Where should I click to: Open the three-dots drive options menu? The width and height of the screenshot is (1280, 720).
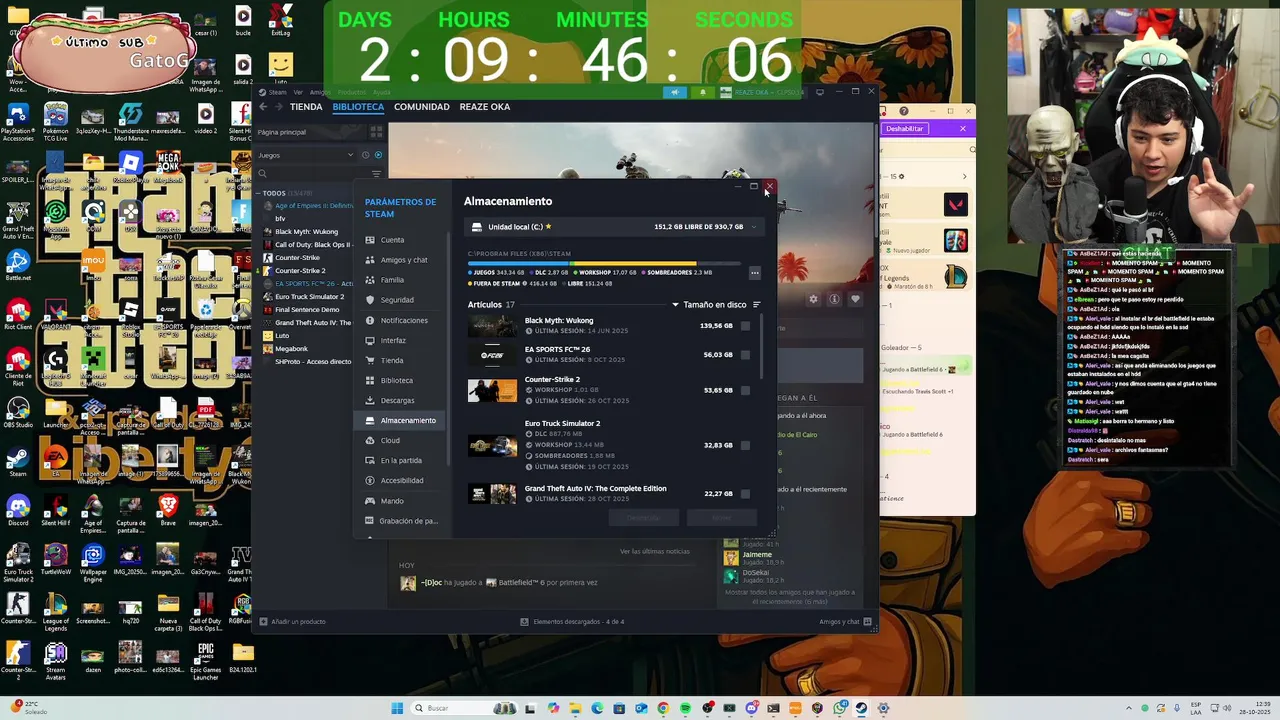(755, 273)
